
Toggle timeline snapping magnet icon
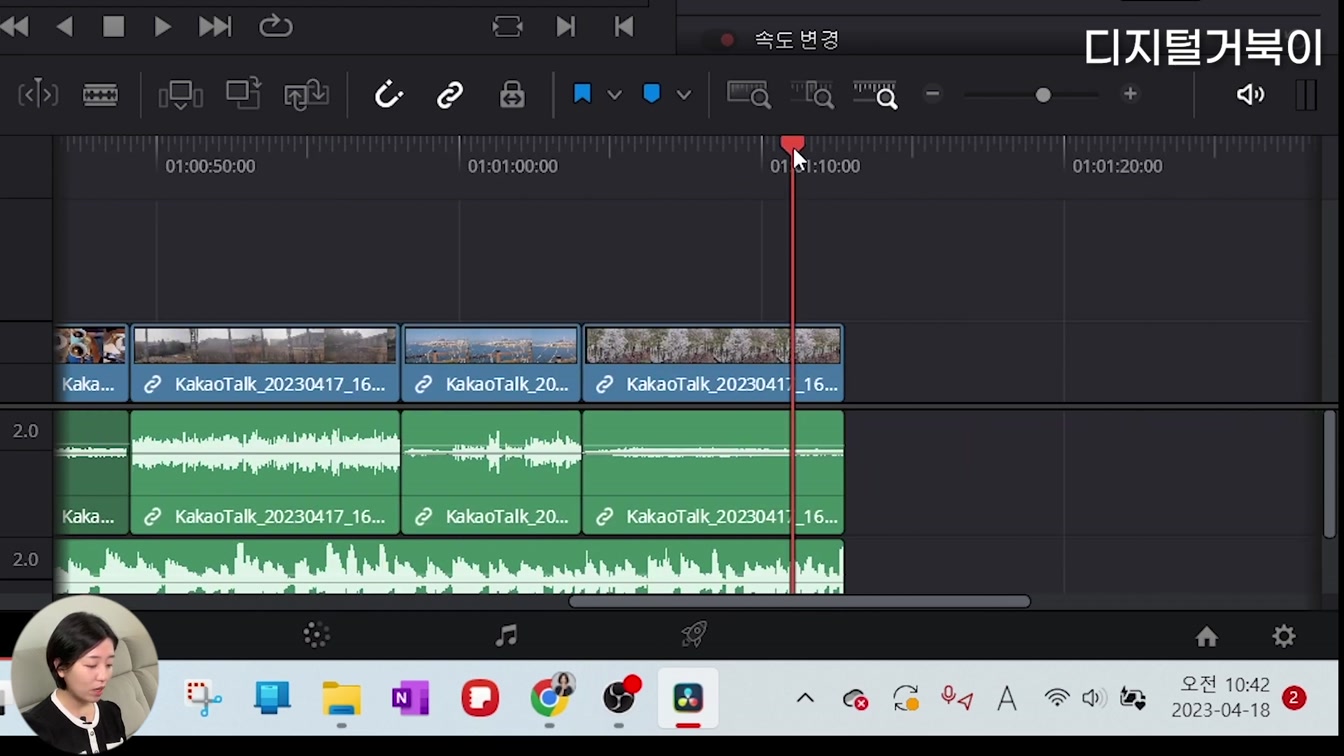tap(388, 95)
